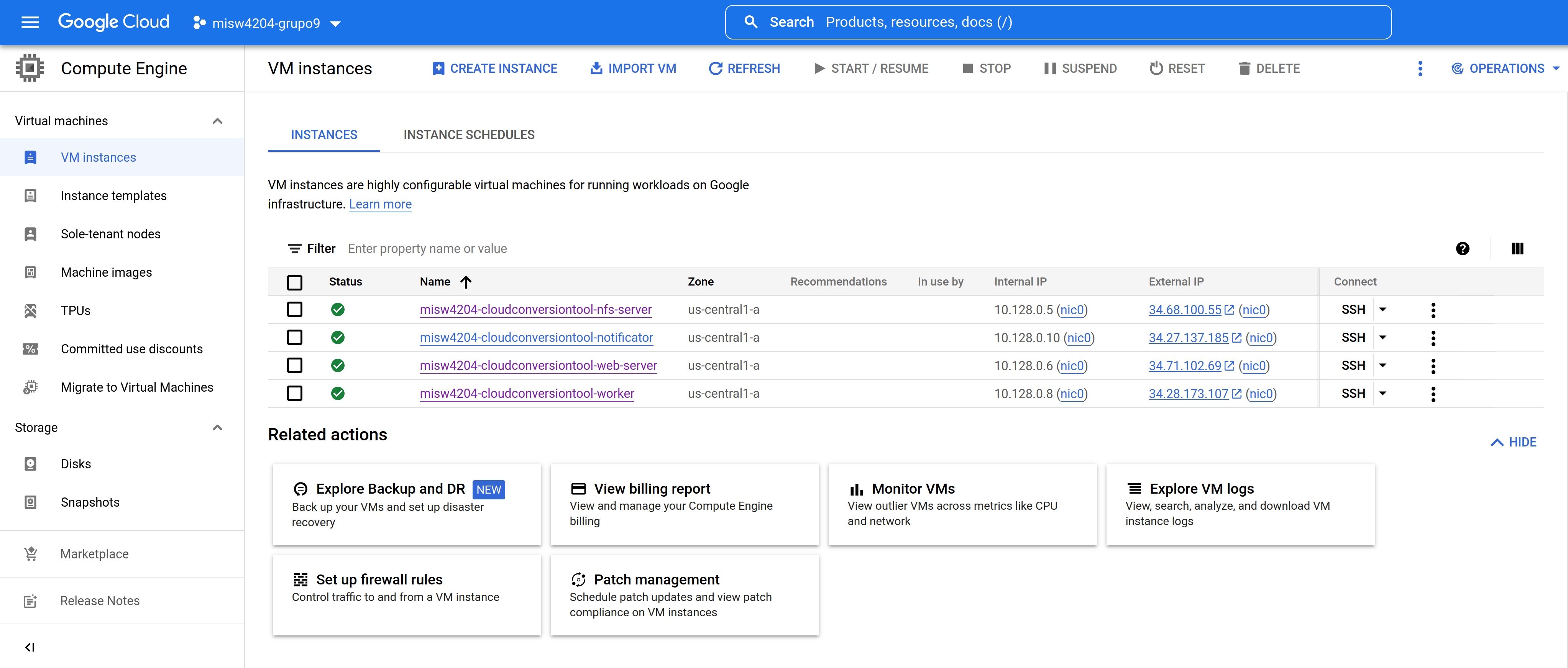Screen dimensions: 1568x668
Task: Open the misw4204-cloudconversiontool-web-server instance link
Action: [538, 365]
